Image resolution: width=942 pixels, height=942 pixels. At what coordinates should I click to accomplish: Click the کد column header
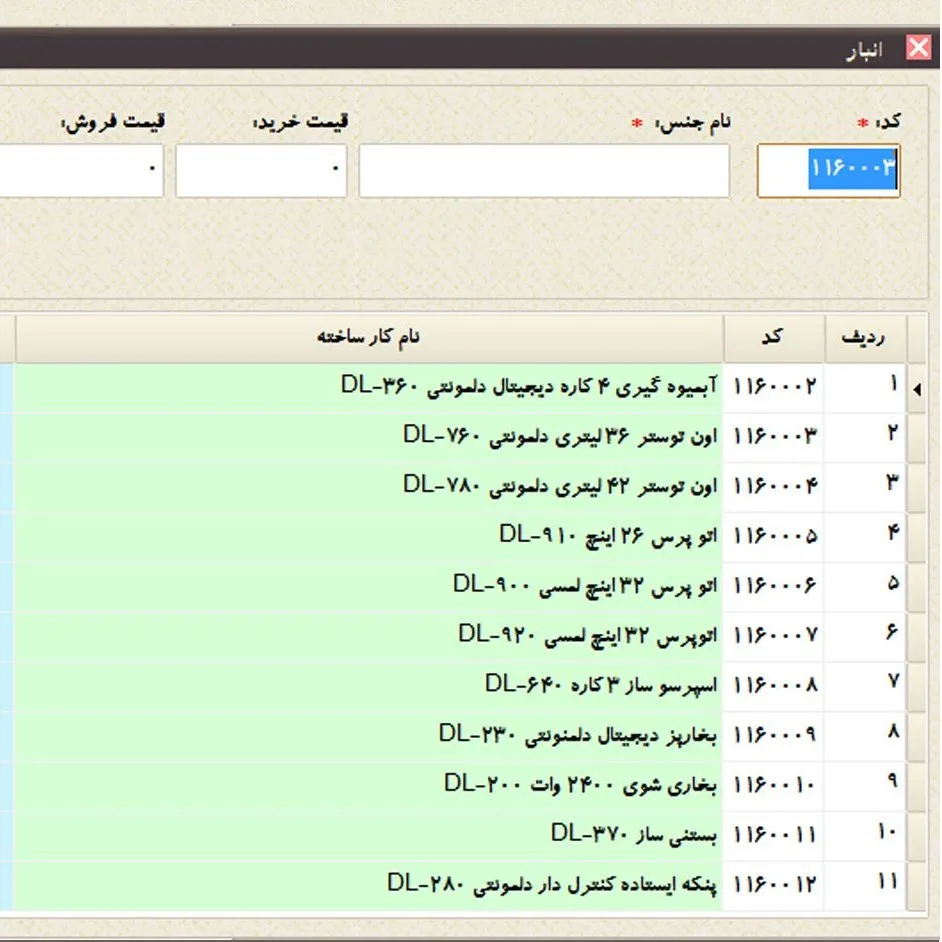tap(772, 338)
